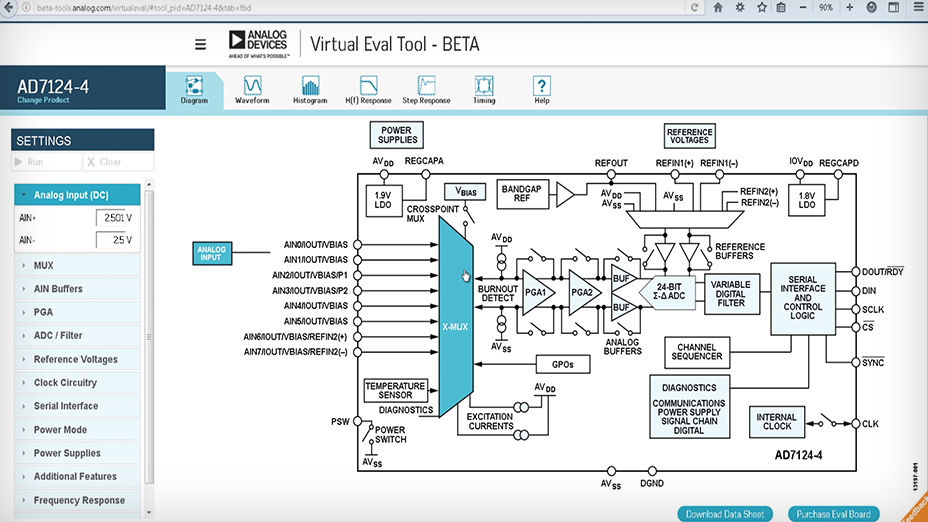Viewport: 928px width, 522px height.
Task: Expand the ADC / Filter section
Action: (x=77, y=336)
